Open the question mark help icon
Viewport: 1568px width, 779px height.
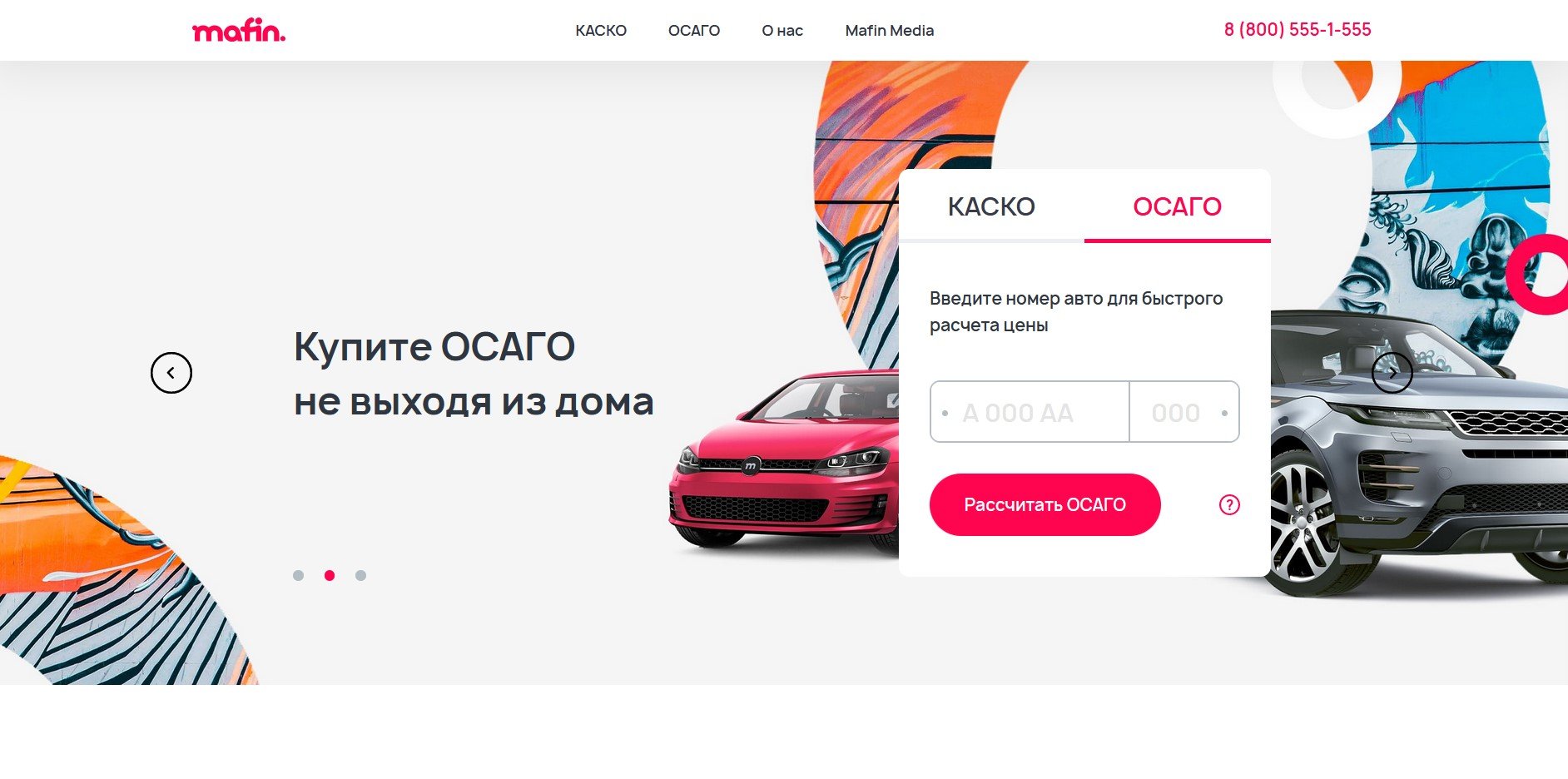point(1229,504)
